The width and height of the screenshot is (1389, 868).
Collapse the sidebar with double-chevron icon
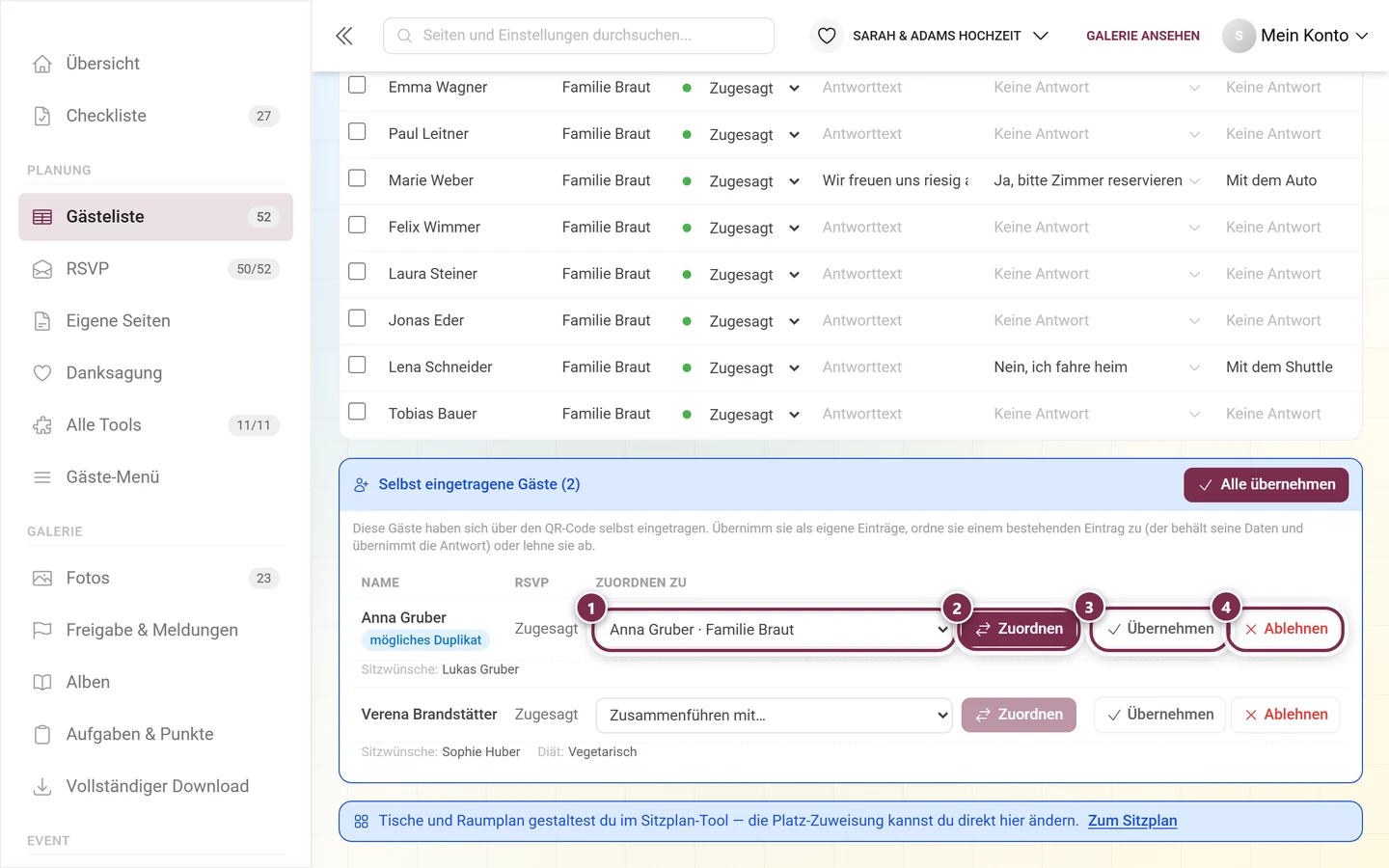click(x=344, y=36)
